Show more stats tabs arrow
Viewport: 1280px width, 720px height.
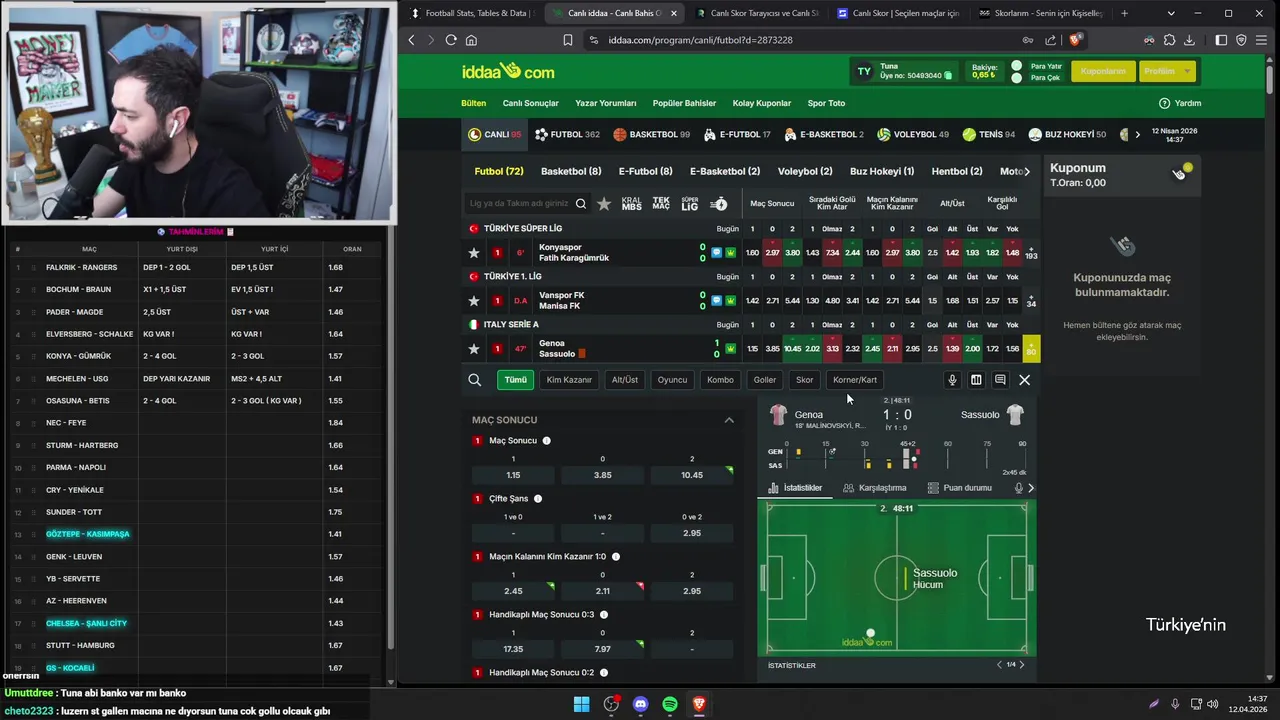click(1031, 488)
